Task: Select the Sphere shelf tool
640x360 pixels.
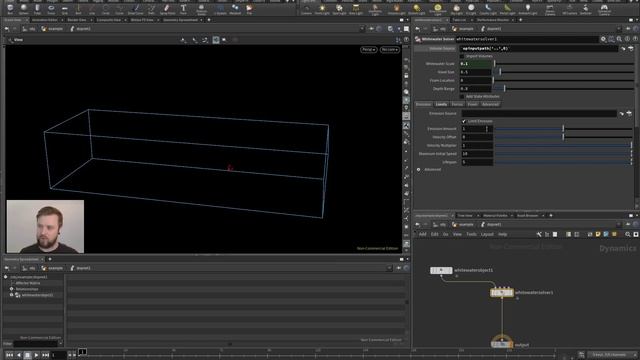Action: [24, 9]
